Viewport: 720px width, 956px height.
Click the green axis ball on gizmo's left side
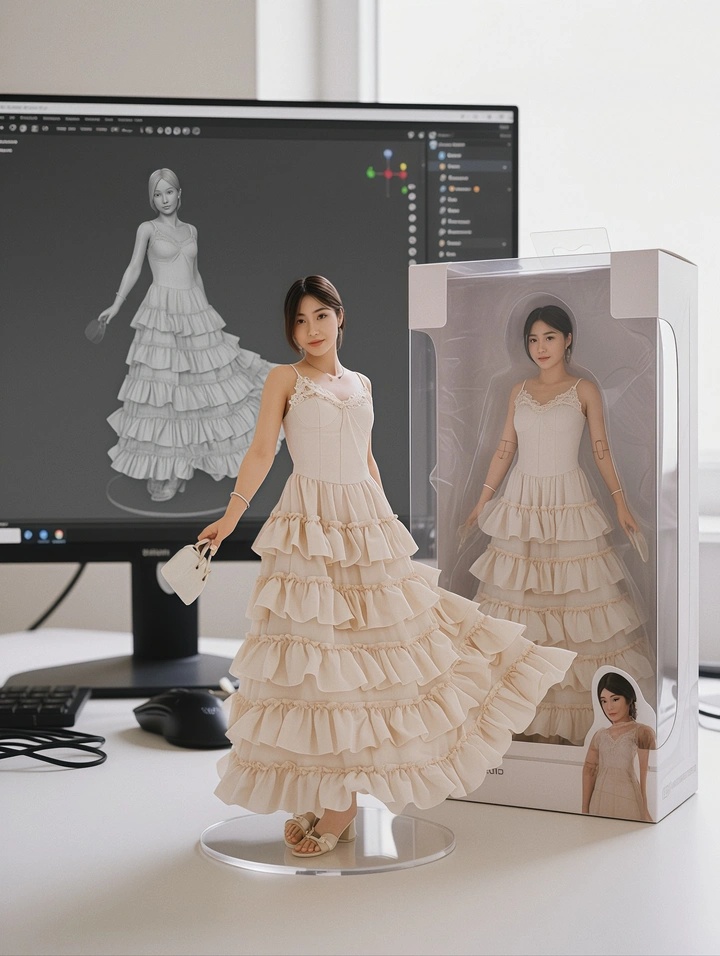coord(371,173)
